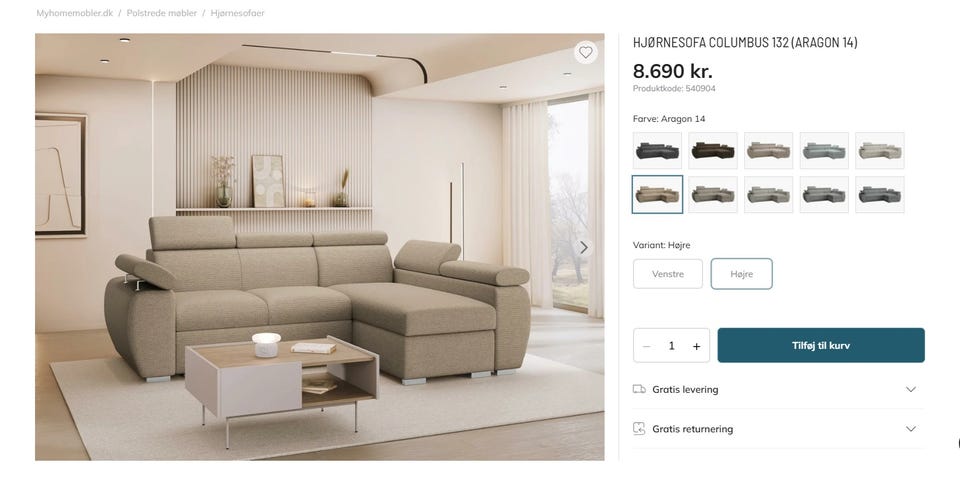This screenshot has width=960, height=498.
Task: Select the Højre variant option
Action: [x=741, y=274]
